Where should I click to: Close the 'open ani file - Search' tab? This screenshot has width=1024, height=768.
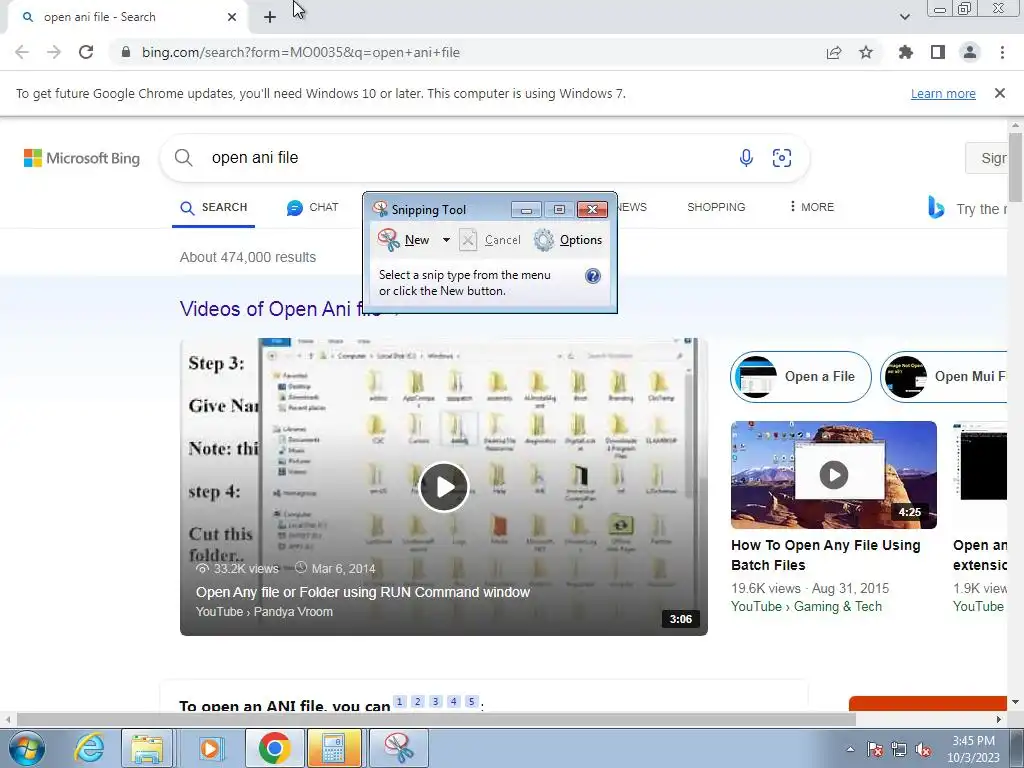[232, 17]
